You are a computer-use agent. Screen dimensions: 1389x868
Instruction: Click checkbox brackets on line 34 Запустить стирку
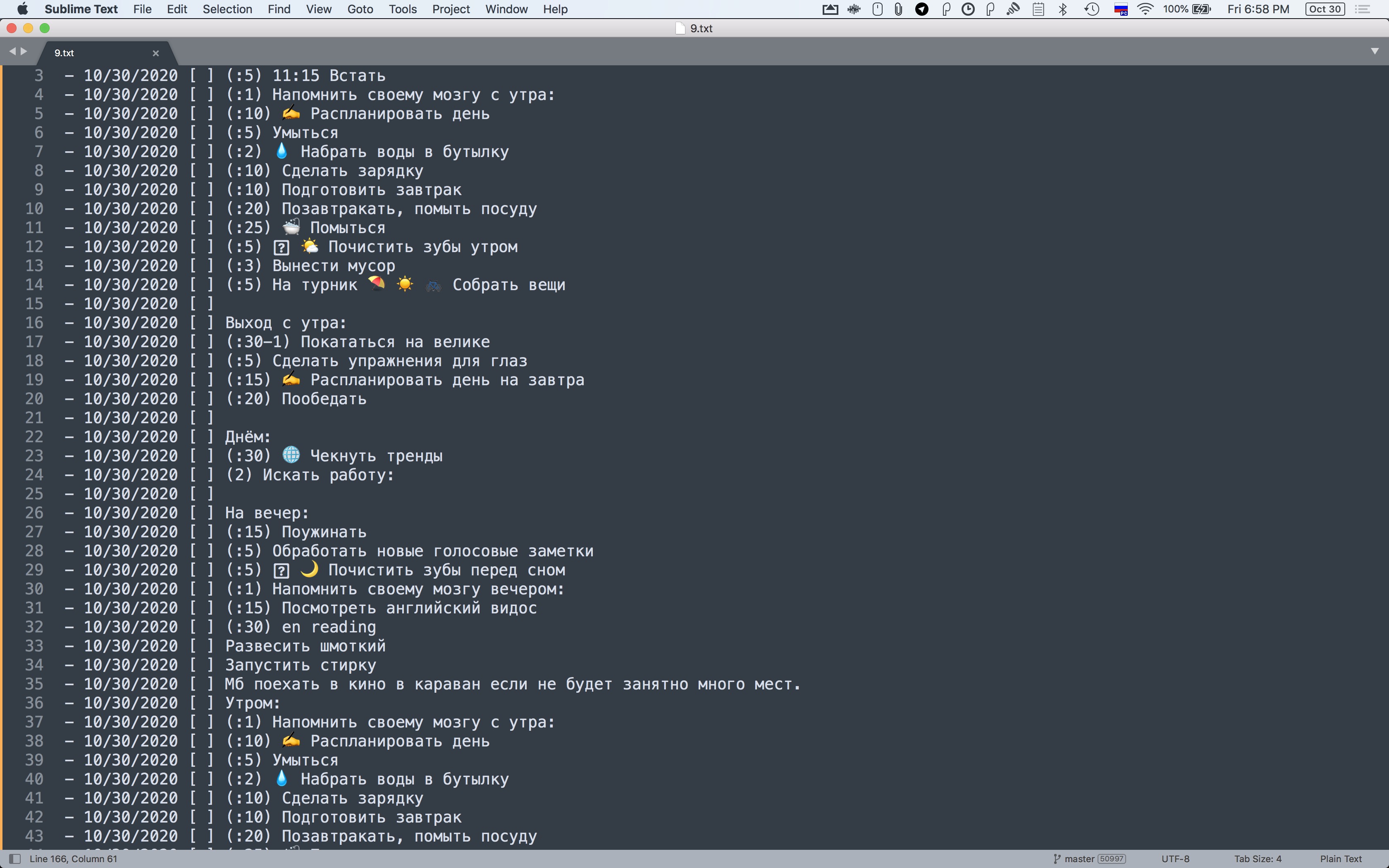point(201,665)
